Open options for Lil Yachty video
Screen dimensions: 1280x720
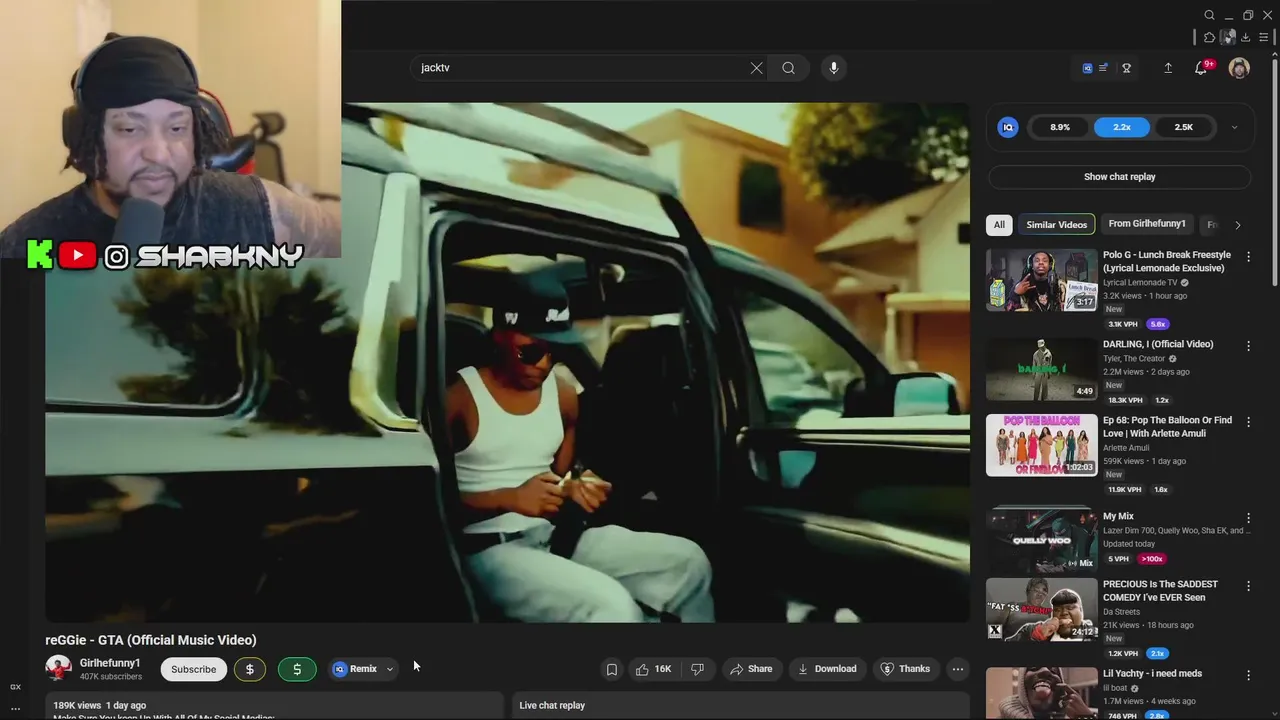coord(1248,675)
